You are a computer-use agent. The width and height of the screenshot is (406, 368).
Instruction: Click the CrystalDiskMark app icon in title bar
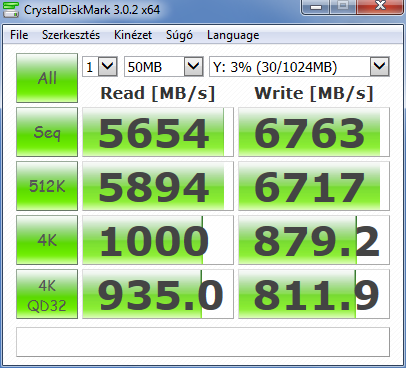pyautogui.click(x=11, y=9)
